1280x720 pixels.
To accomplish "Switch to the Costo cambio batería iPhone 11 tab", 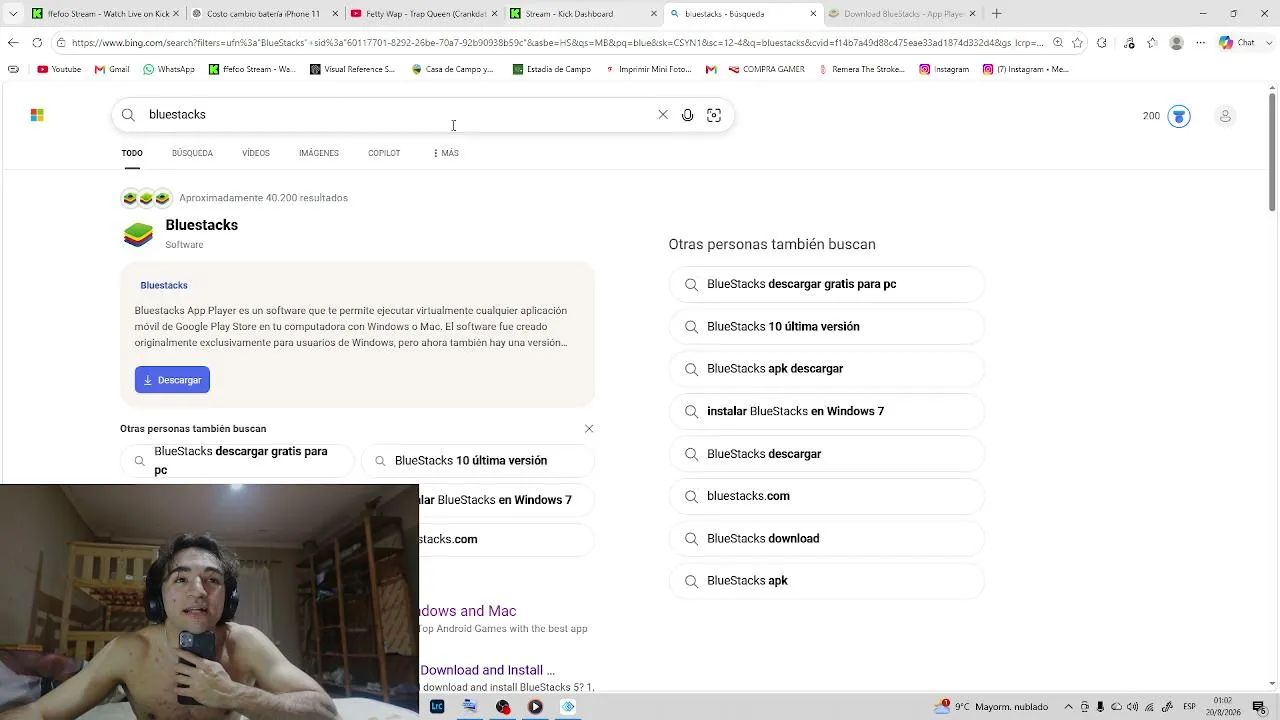I will [264, 14].
